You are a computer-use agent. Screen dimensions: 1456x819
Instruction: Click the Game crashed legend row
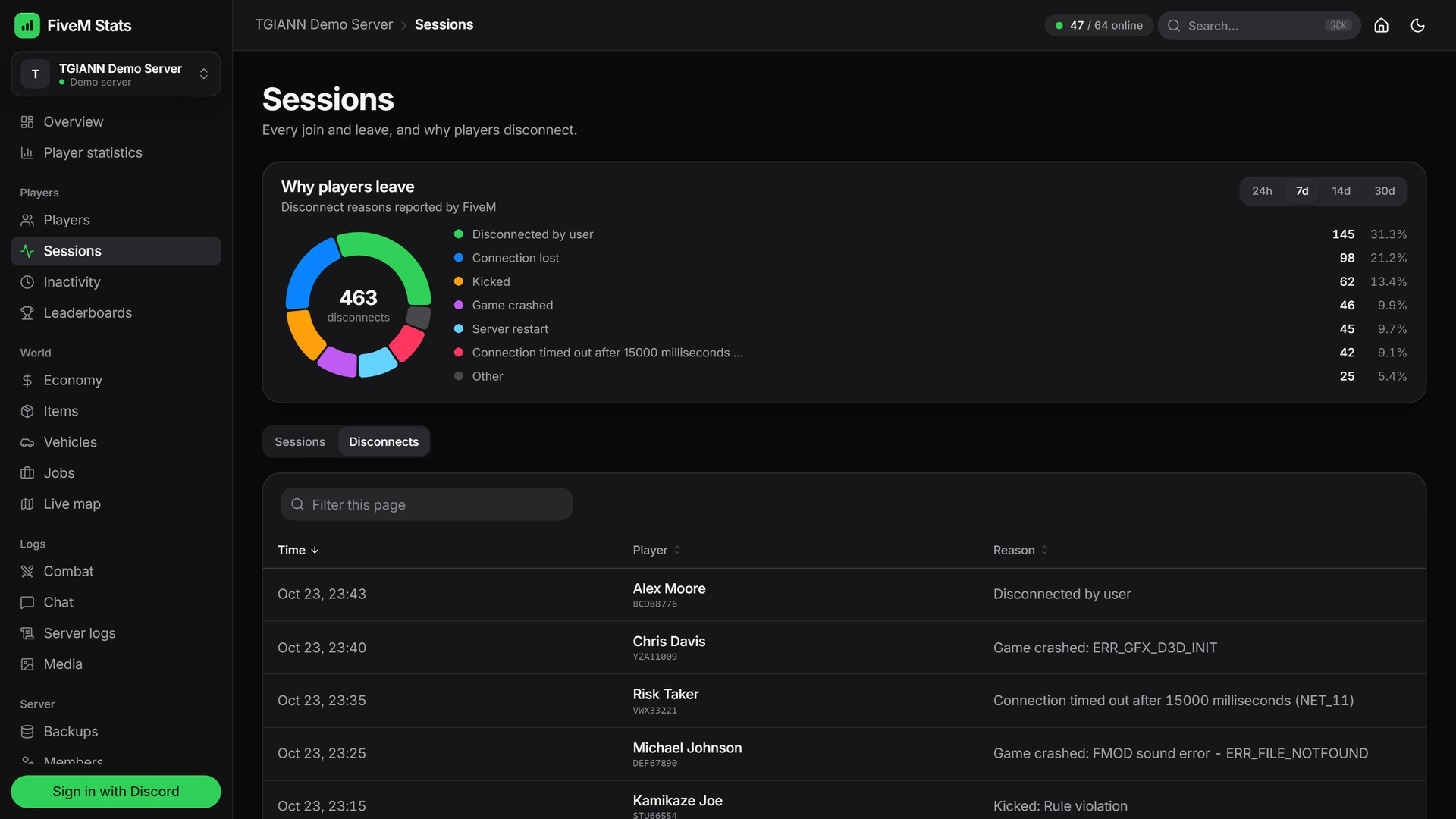point(930,306)
